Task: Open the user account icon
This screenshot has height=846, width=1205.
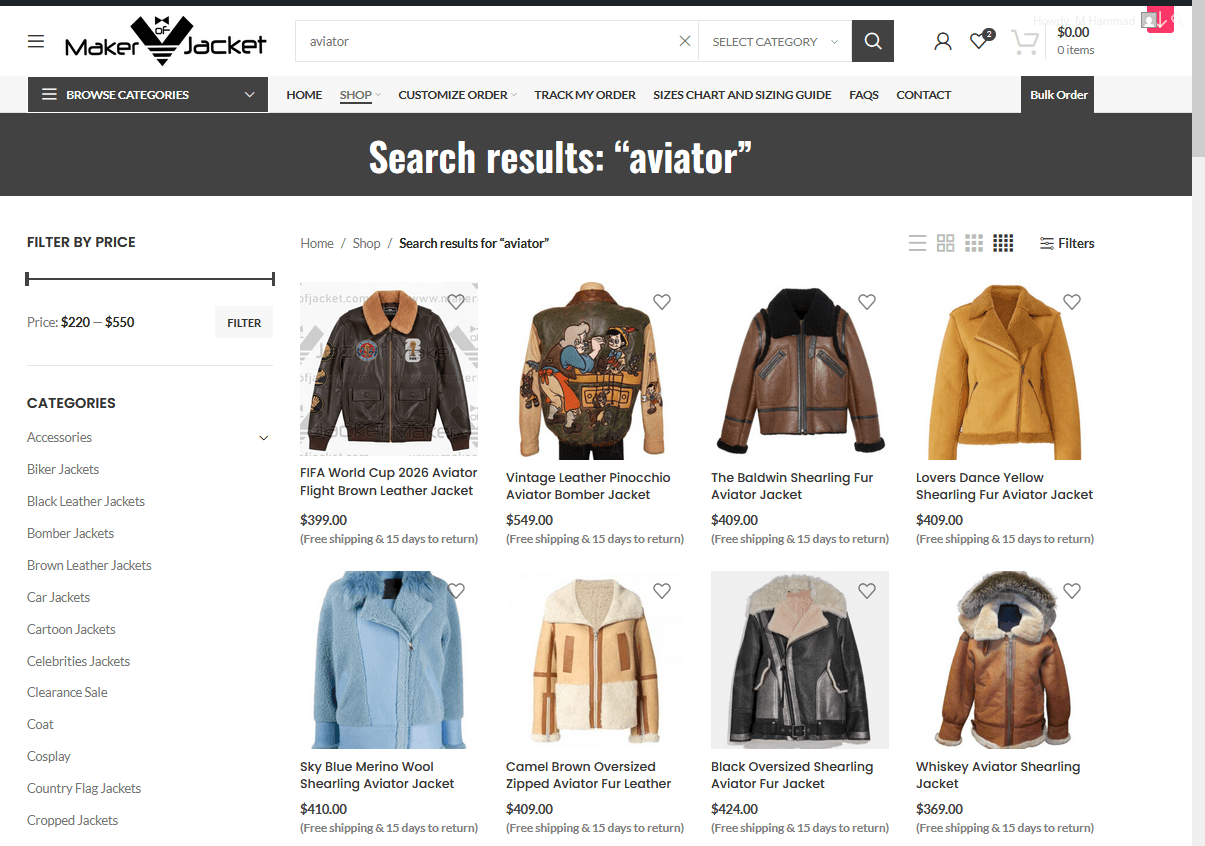Action: pyautogui.click(x=943, y=41)
